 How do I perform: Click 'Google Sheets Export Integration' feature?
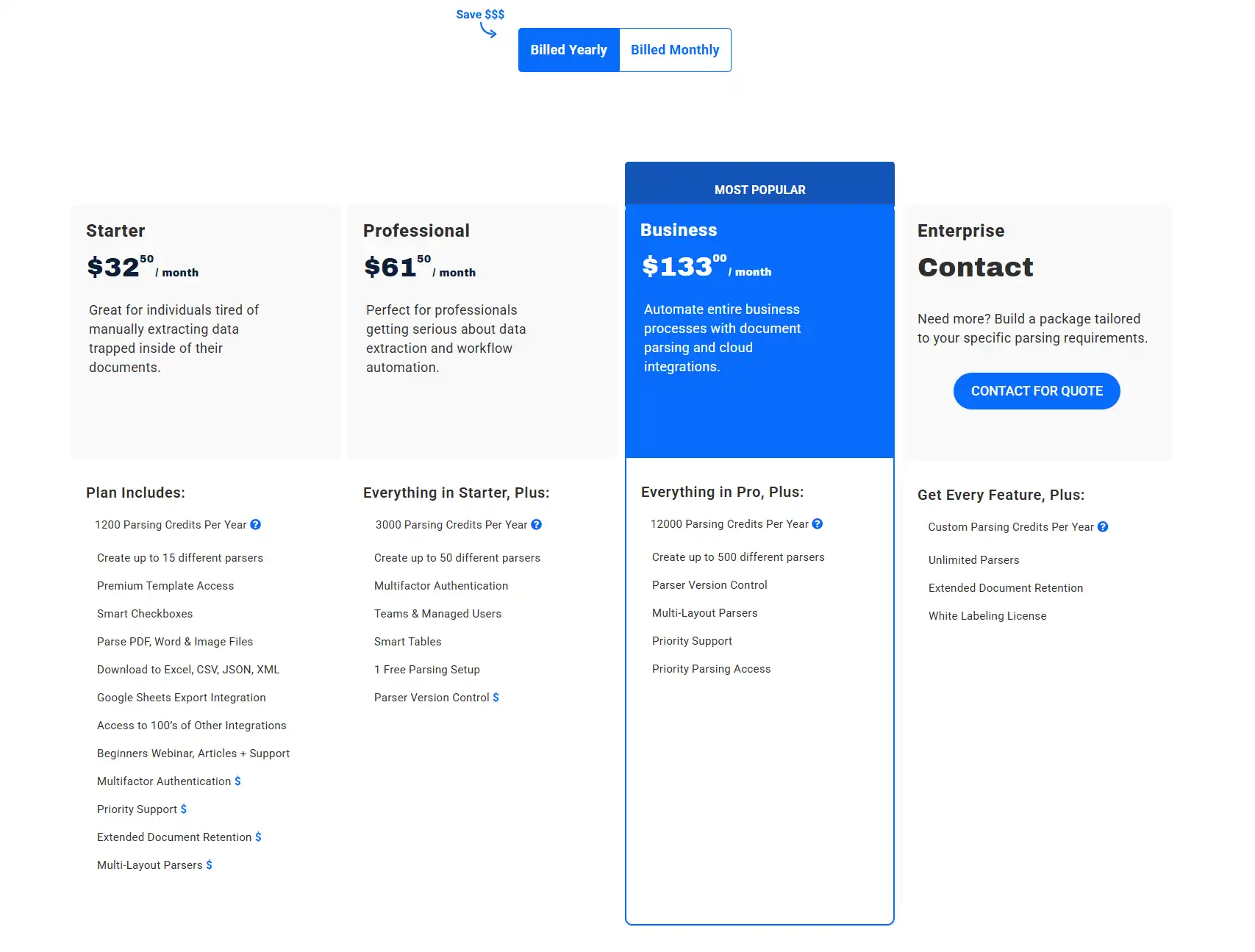[x=182, y=698]
